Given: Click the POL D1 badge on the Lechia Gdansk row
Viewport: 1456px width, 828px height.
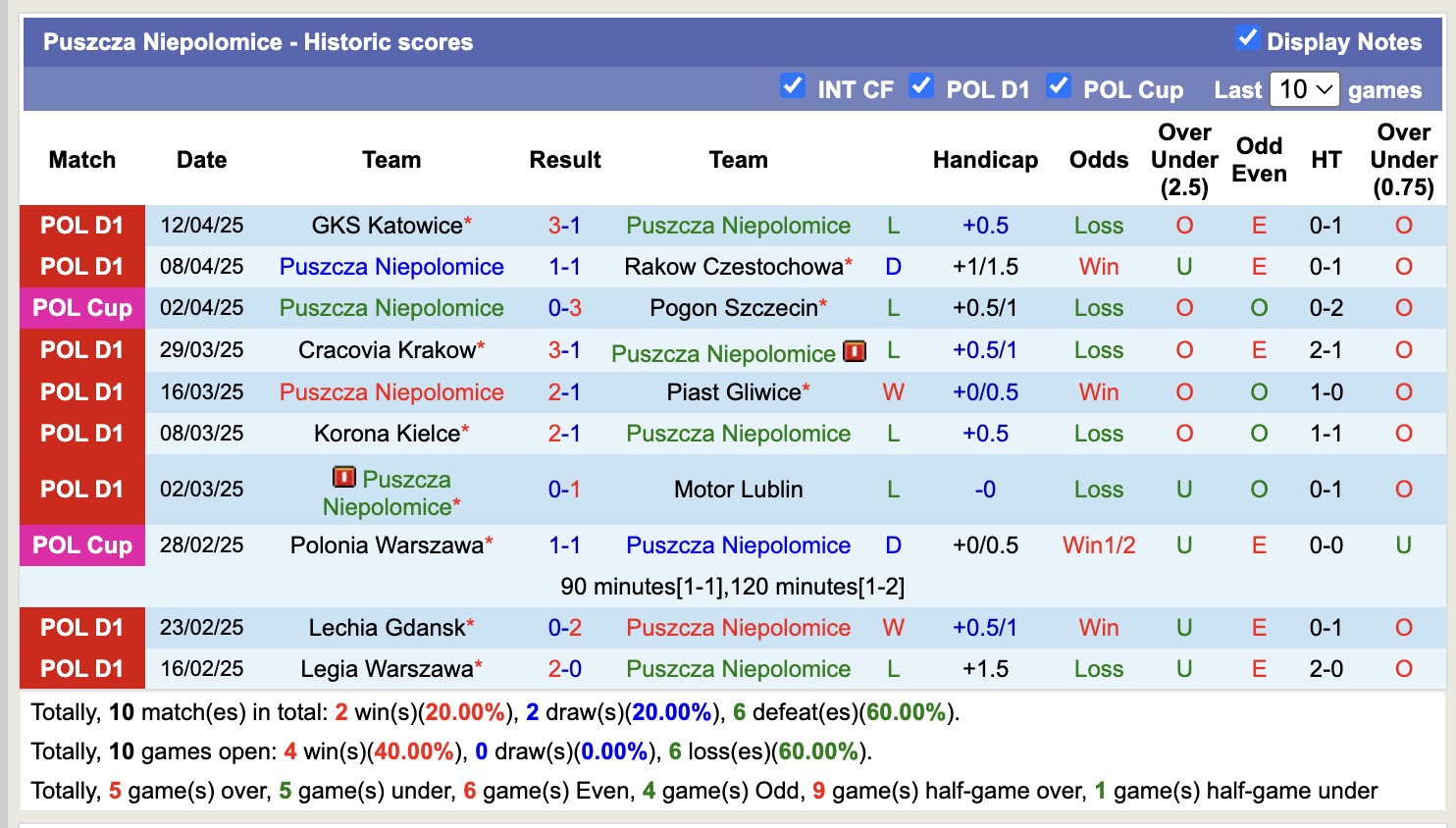Looking at the screenshot, I should point(81,627).
